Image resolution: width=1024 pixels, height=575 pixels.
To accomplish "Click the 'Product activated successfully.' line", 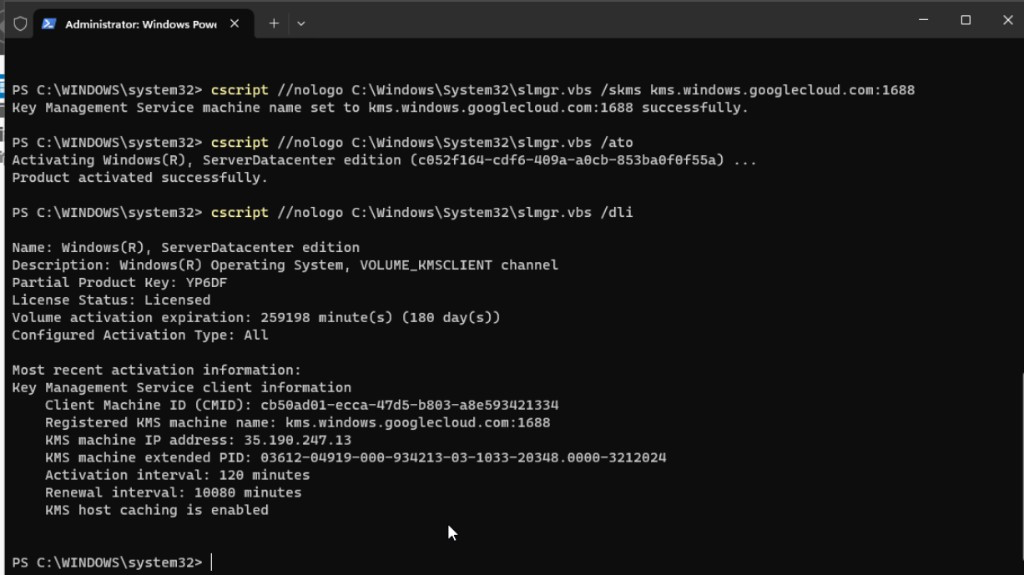I will coord(140,178).
